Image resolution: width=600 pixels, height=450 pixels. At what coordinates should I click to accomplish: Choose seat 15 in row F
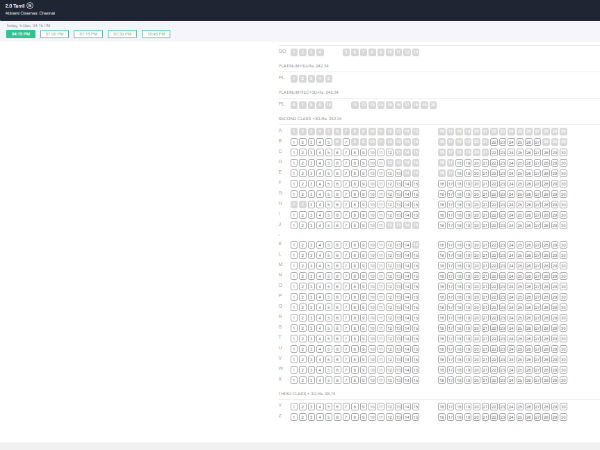[x=416, y=184]
